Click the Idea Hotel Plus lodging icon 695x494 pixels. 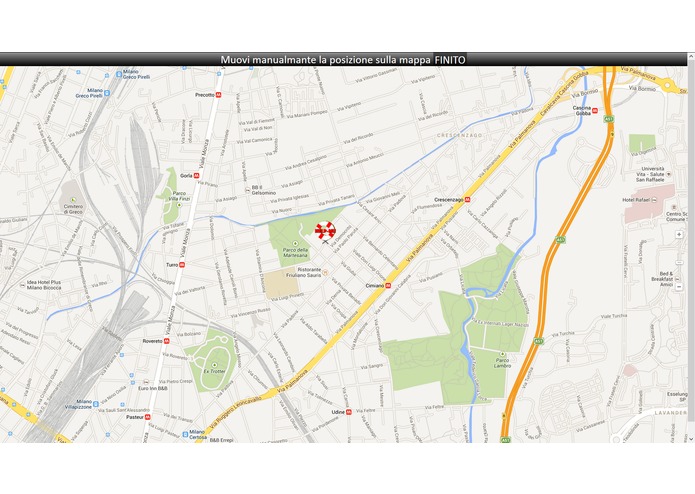[23, 285]
